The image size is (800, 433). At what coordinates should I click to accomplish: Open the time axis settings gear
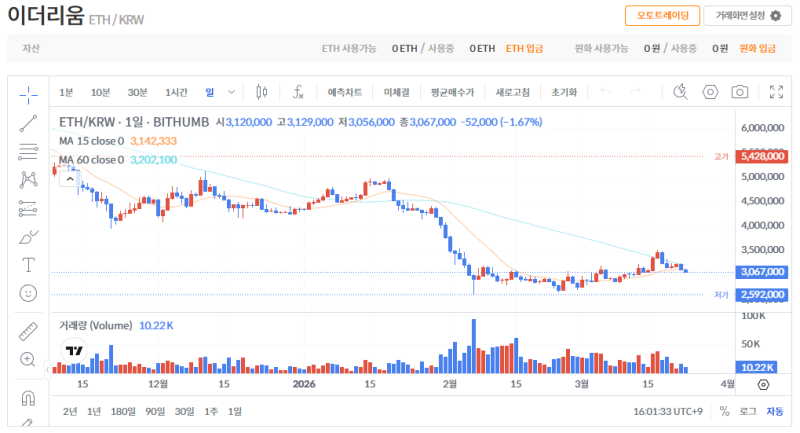click(763, 385)
